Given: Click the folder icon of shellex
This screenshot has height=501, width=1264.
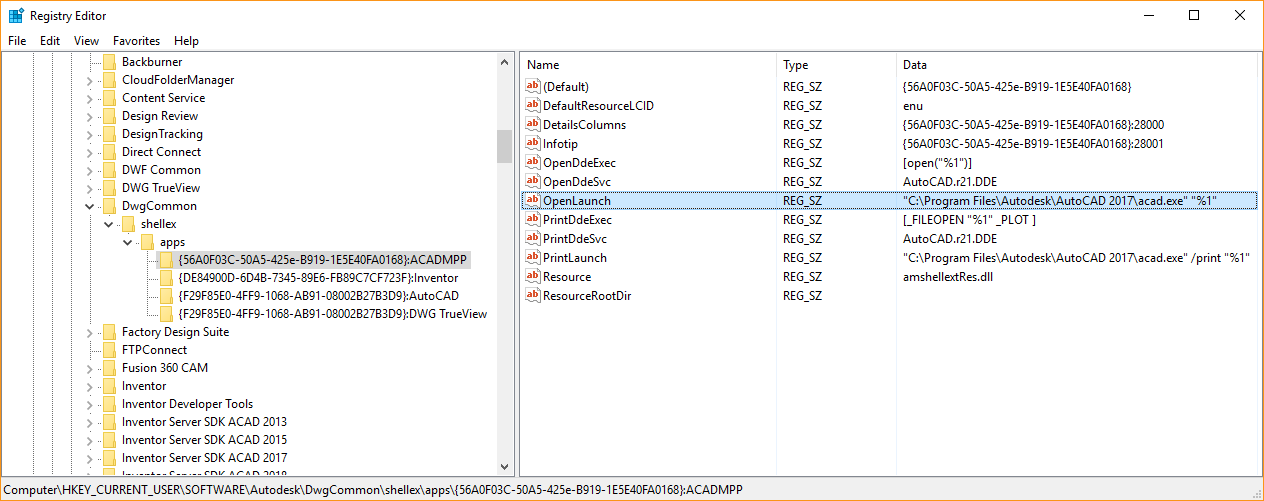Looking at the screenshot, I should point(128,224).
